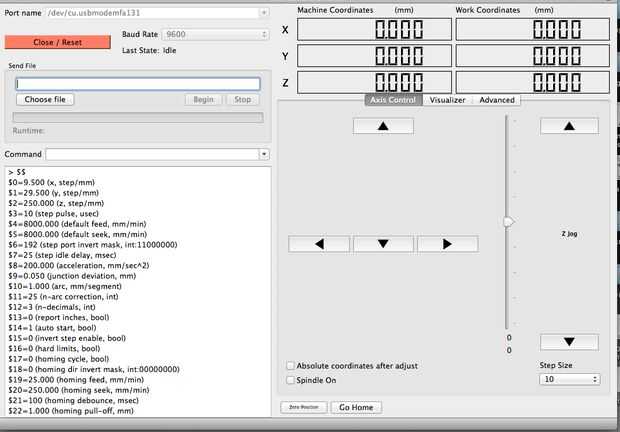
Task: Open the Port name dropdown
Action: click(x=263, y=13)
